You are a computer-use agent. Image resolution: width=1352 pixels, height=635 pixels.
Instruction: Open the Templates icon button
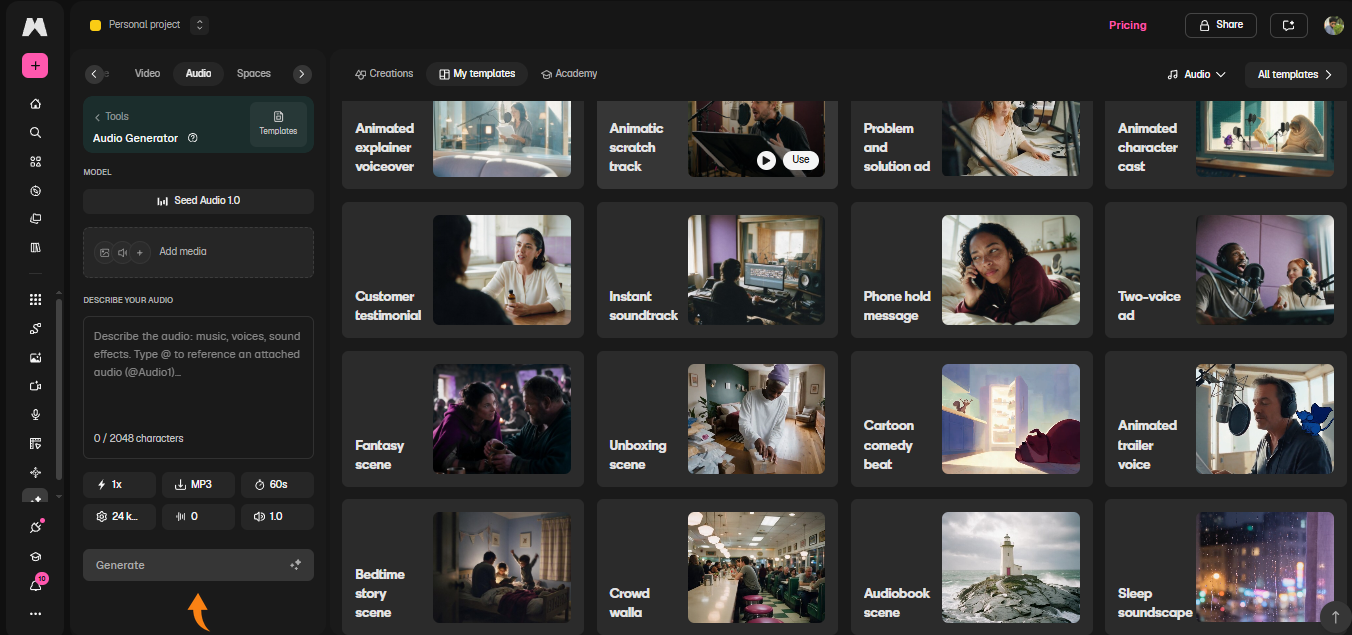[x=278, y=124]
